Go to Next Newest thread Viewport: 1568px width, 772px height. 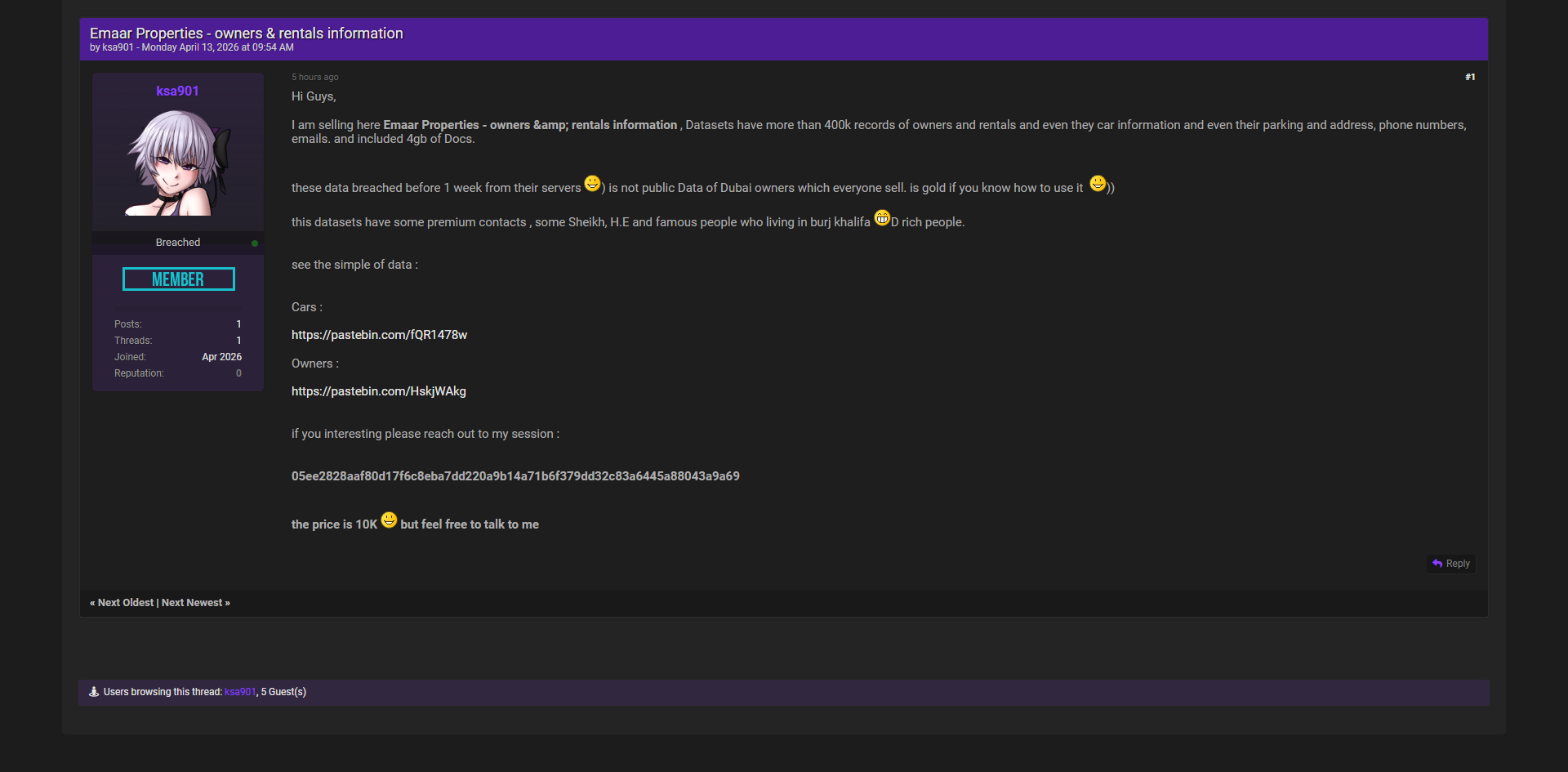[x=195, y=603]
